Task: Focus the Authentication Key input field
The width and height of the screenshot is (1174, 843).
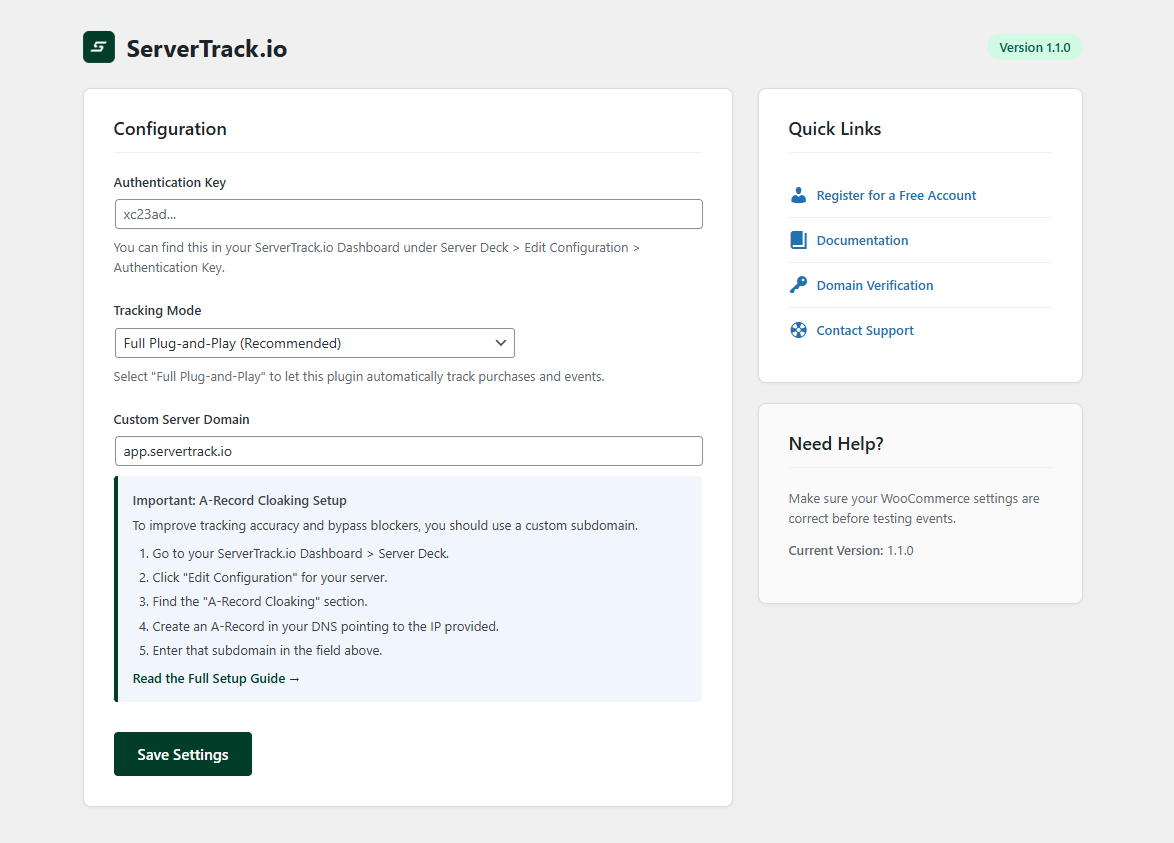Action: pyautogui.click(x=408, y=214)
